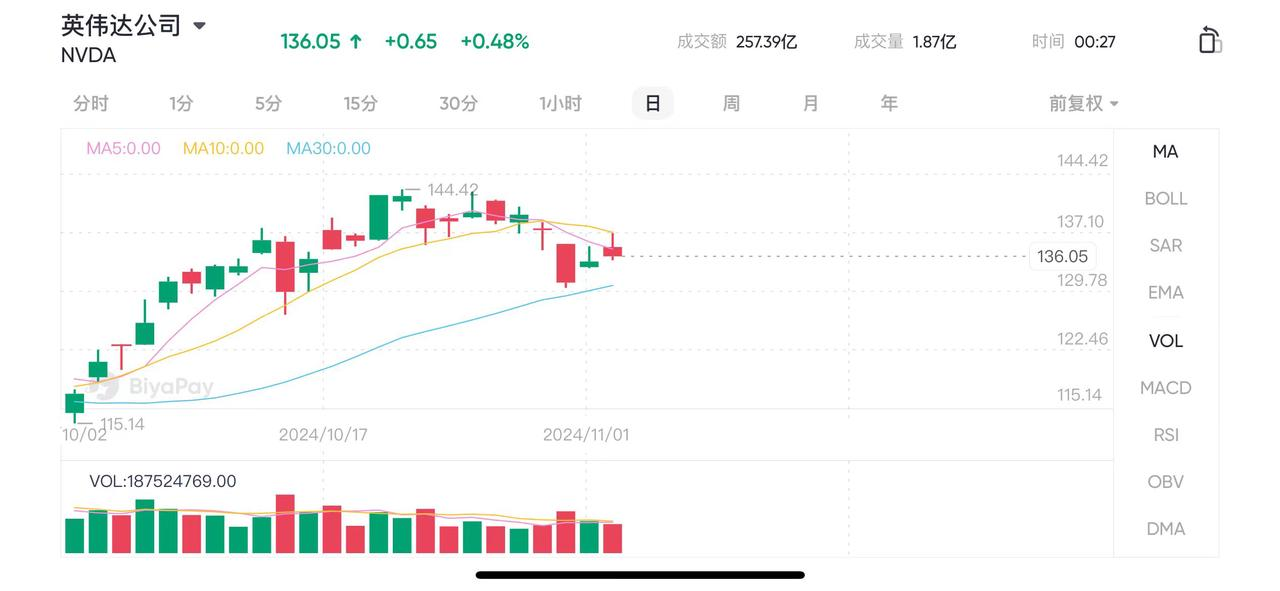Switch to the 分时 chart tab
1280x591 pixels.
coord(91,103)
